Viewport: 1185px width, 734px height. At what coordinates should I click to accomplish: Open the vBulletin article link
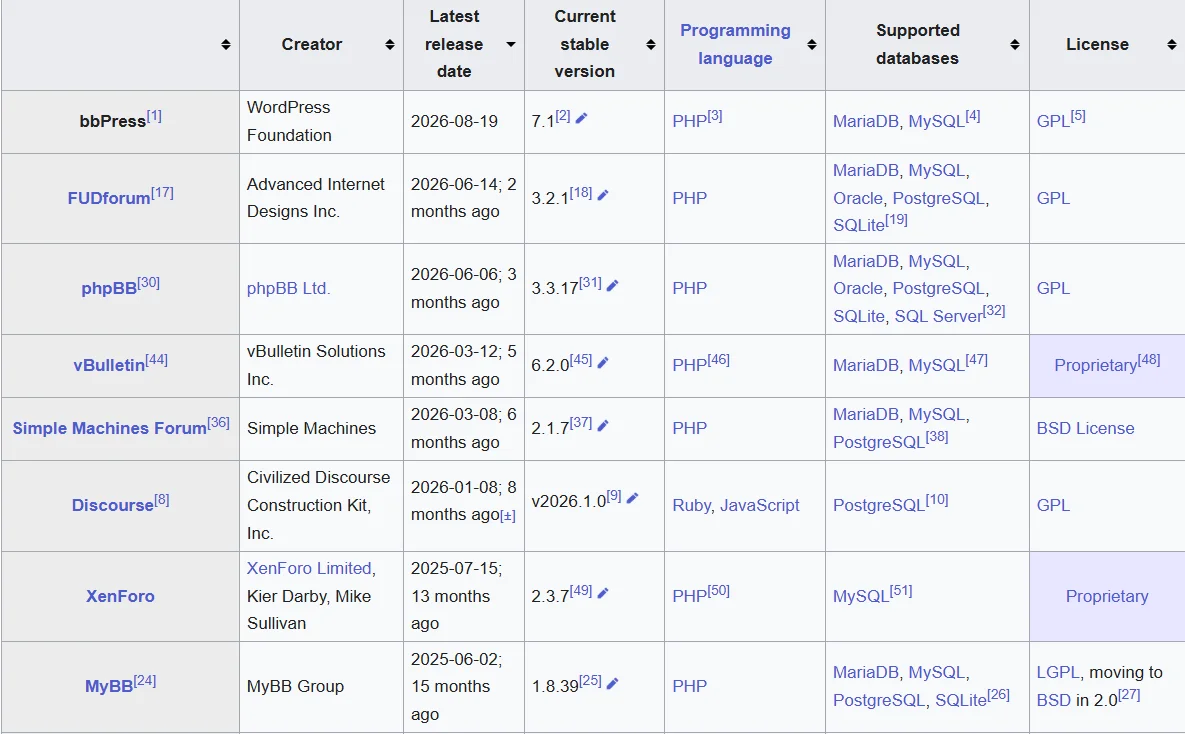point(109,365)
